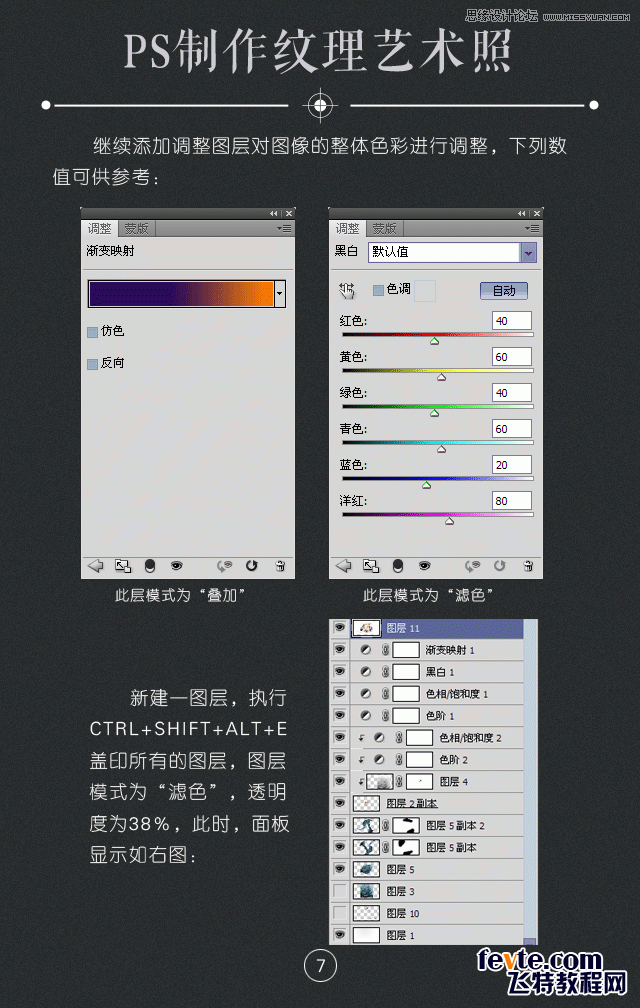Click clip-to-layer circle icon in 黑白 panel

point(398,566)
